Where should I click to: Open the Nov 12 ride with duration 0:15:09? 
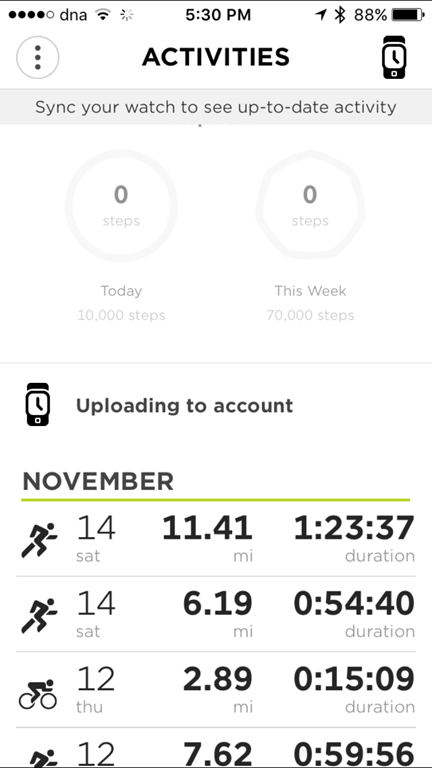(216, 690)
